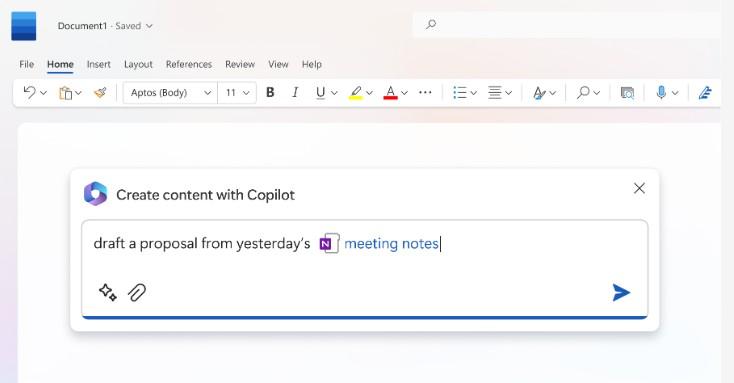Click the bullet list icon
734x383 pixels.
click(460, 93)
